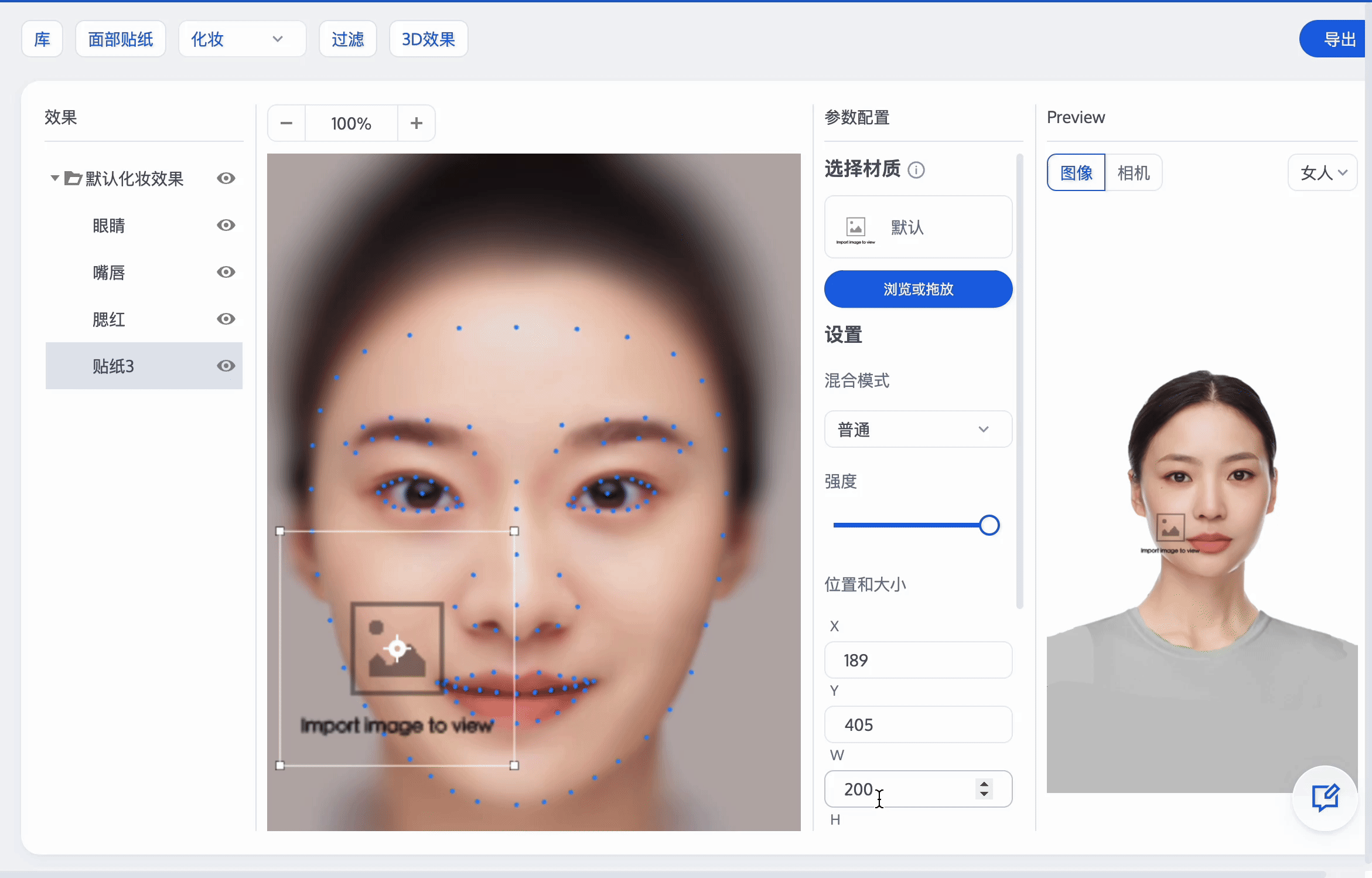
Task: Increment the W width stepper up arrow
Action: (984, 784)
